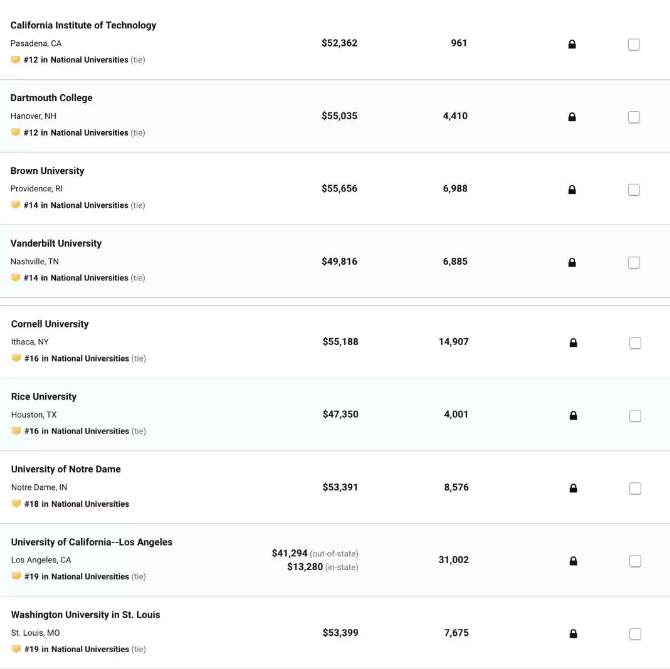Tick the checkbox for Vanderbilt University
The height and width of the screenshot is (669, 670).
click(634, 262)
